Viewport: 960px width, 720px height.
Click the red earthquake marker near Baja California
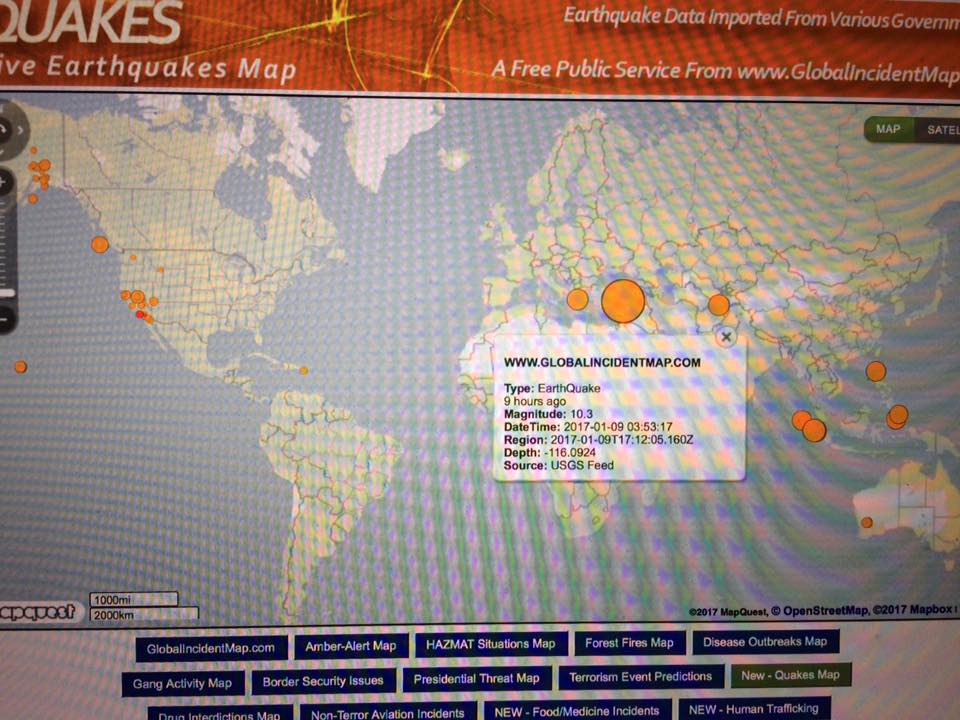point(140,314)
